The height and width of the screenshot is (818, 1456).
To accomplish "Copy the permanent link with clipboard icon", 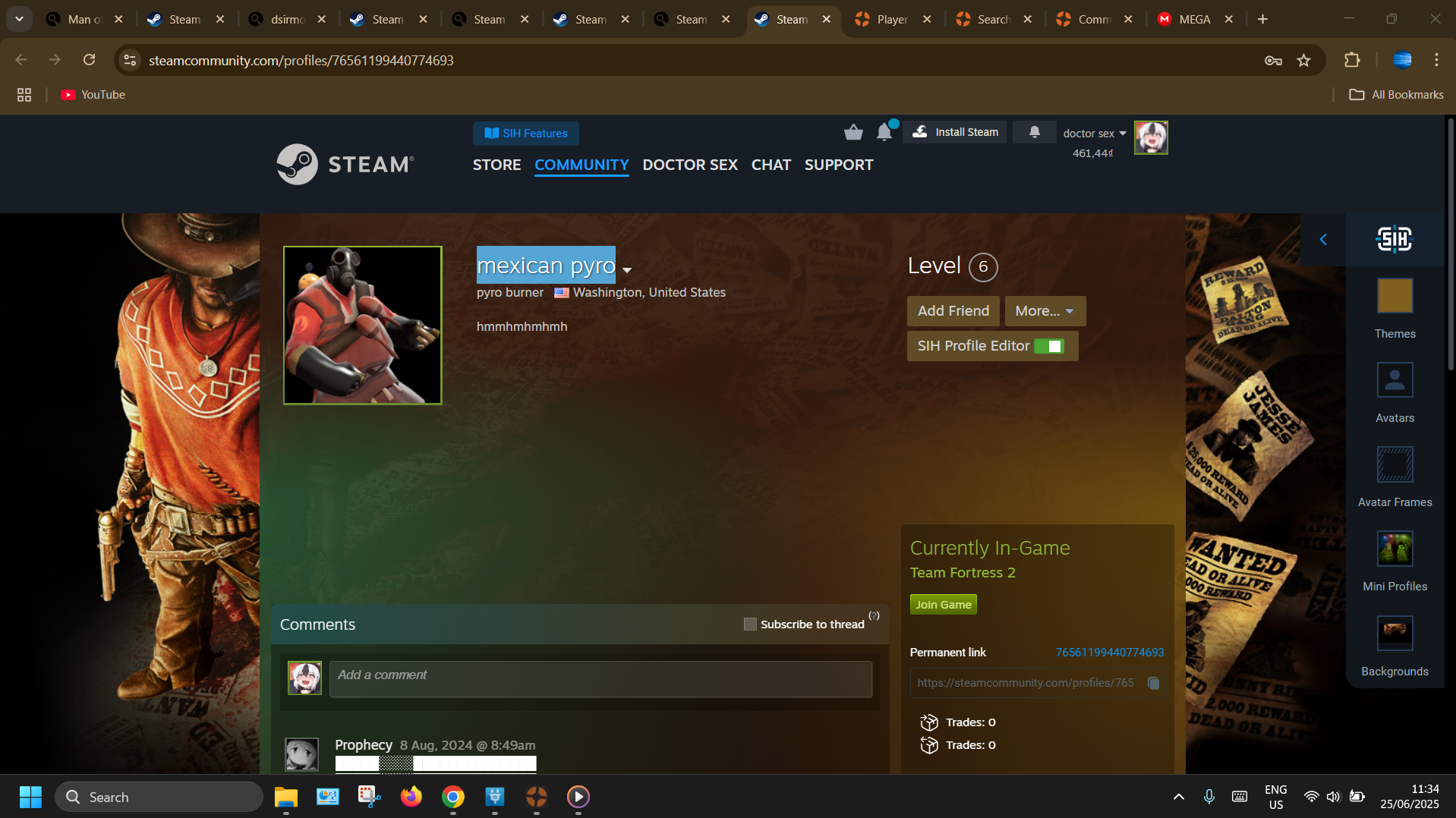I will click(x=1153, y=683).
